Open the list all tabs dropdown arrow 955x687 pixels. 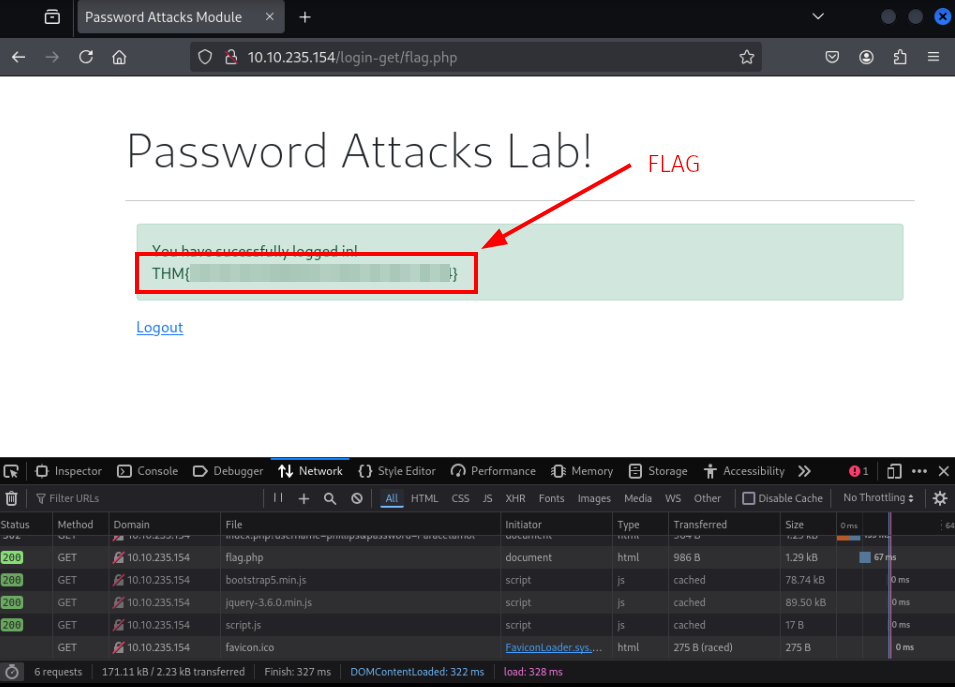pyautogui.click(x=818, y=17)
